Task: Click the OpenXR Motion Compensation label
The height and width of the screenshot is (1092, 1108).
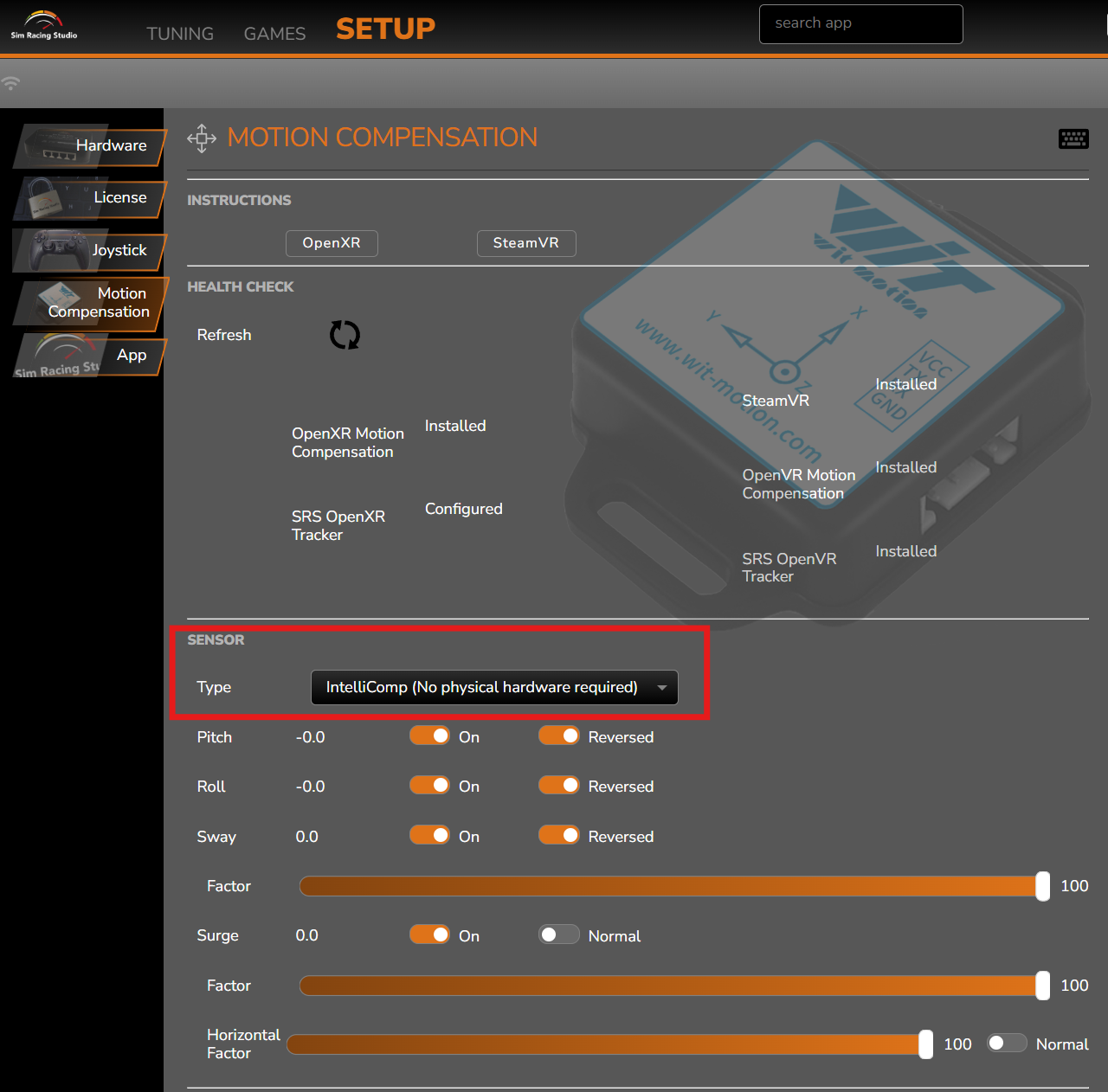Action: [x=348, y=442]
